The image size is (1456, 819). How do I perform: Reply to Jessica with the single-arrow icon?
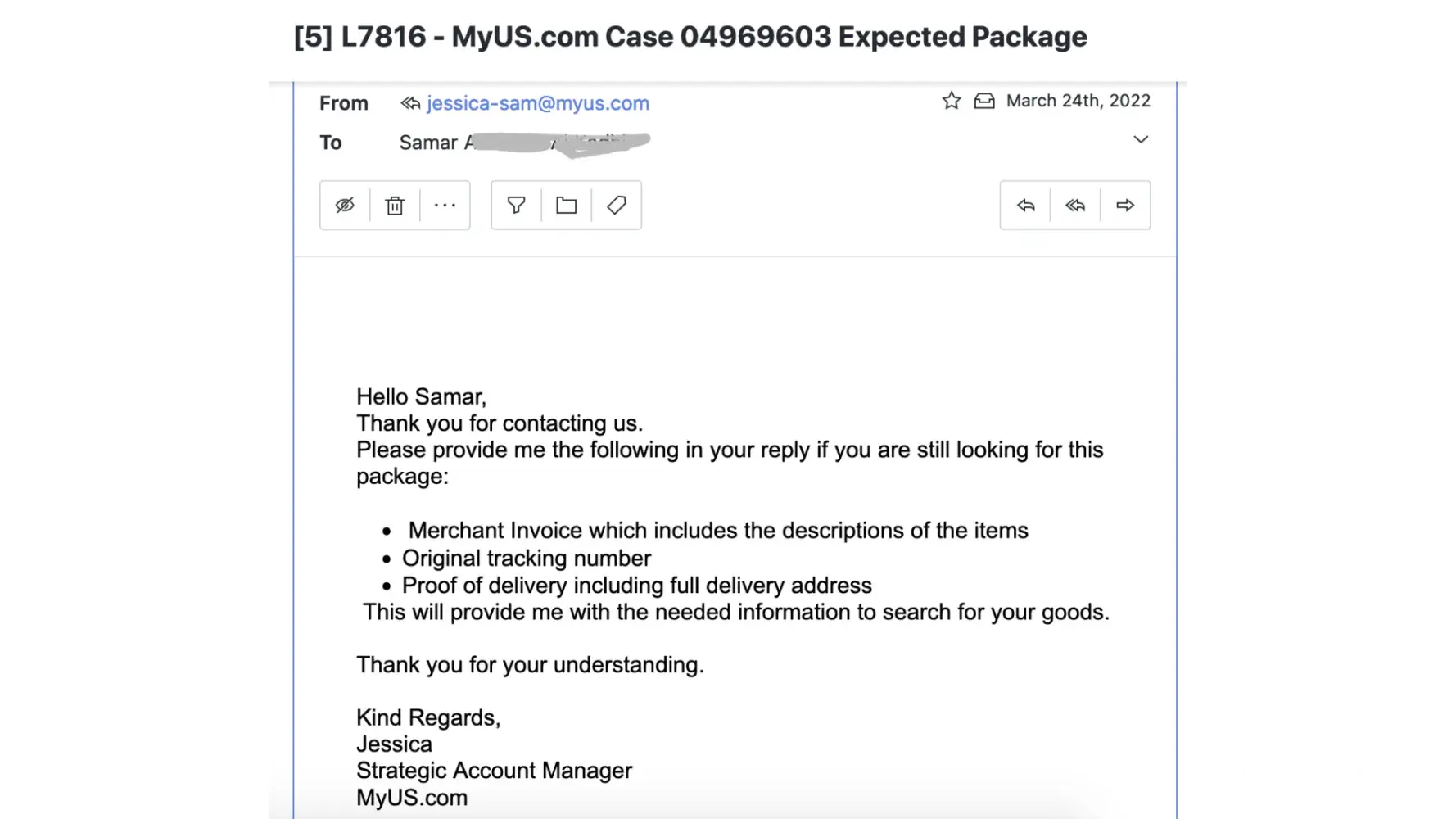(x=1025, y=205)
